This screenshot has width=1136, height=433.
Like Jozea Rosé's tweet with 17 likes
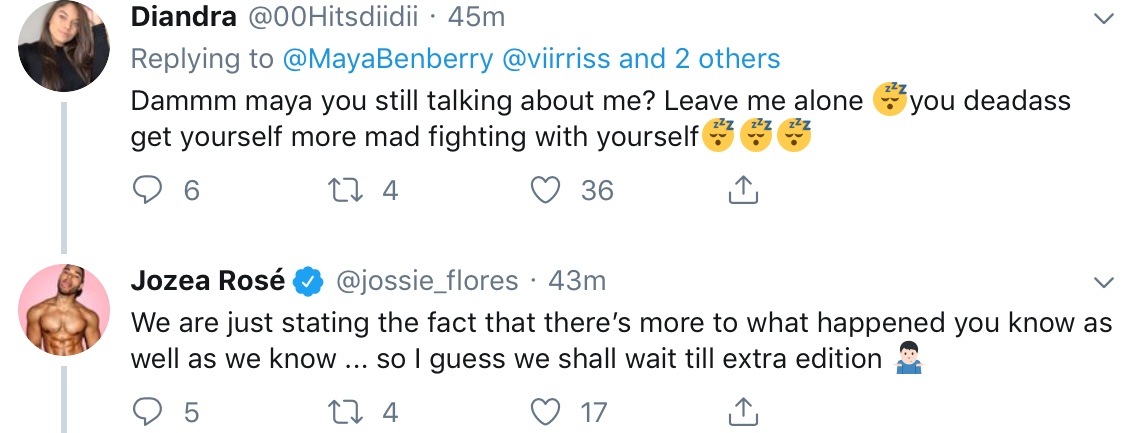click(x=546, y=412)
